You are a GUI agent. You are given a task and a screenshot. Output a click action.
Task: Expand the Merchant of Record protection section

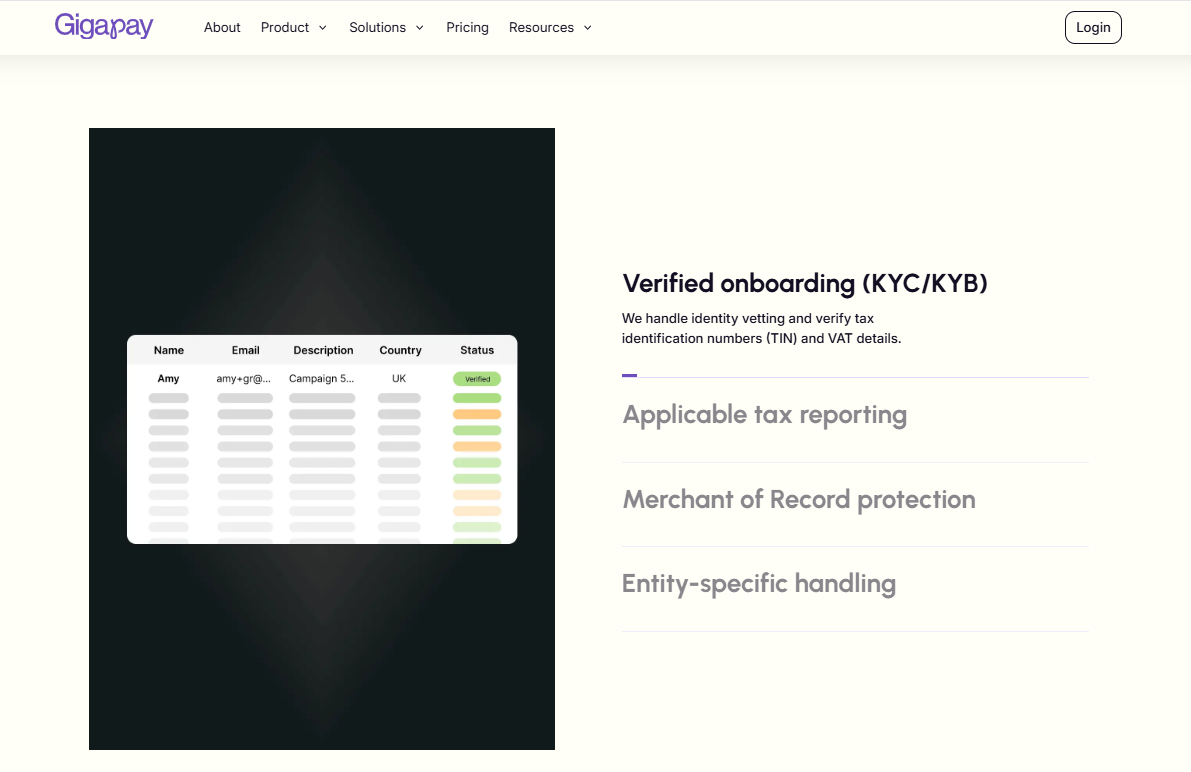(799, 499)
